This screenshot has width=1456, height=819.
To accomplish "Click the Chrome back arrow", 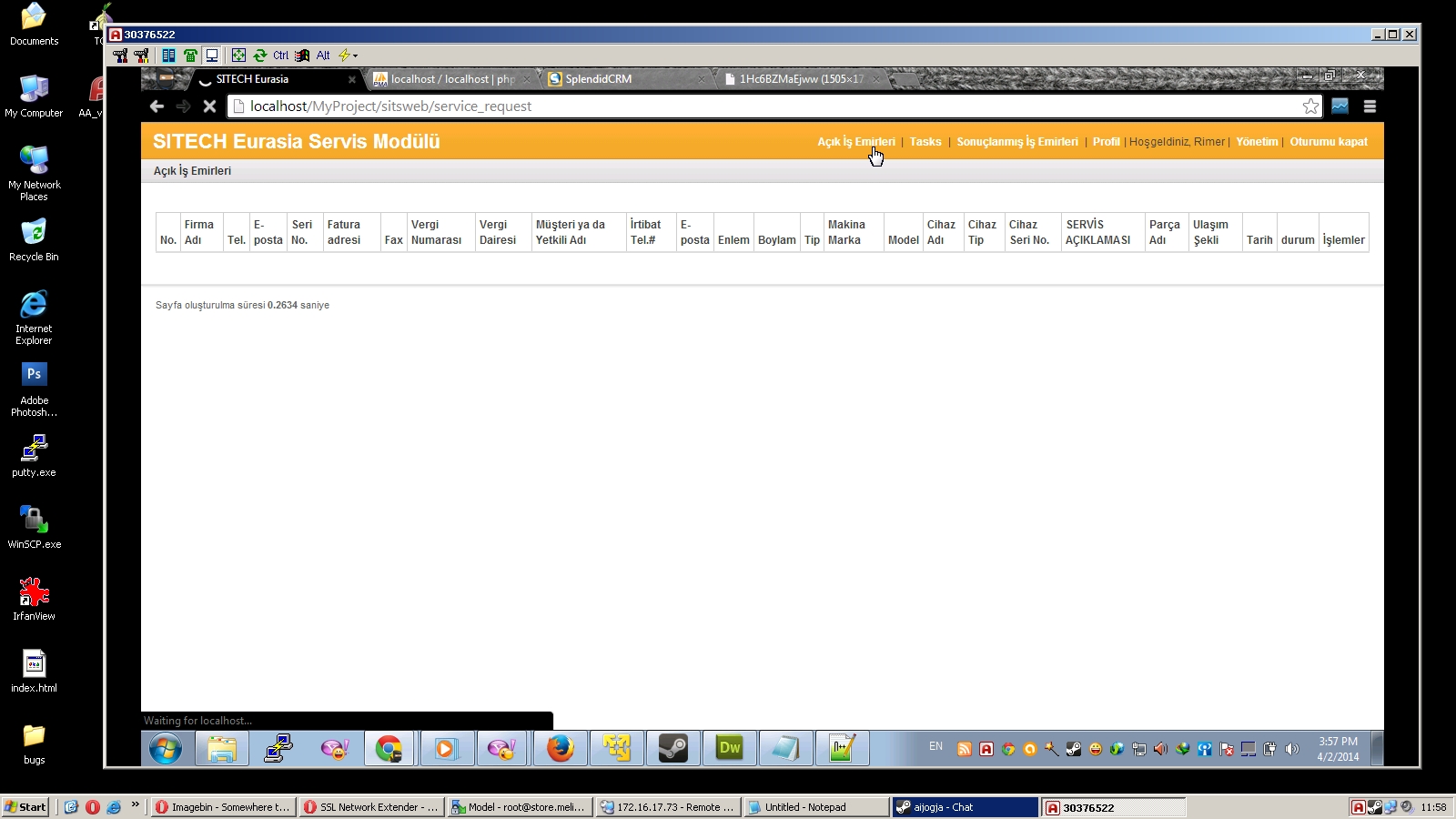I will coord(157,106).
